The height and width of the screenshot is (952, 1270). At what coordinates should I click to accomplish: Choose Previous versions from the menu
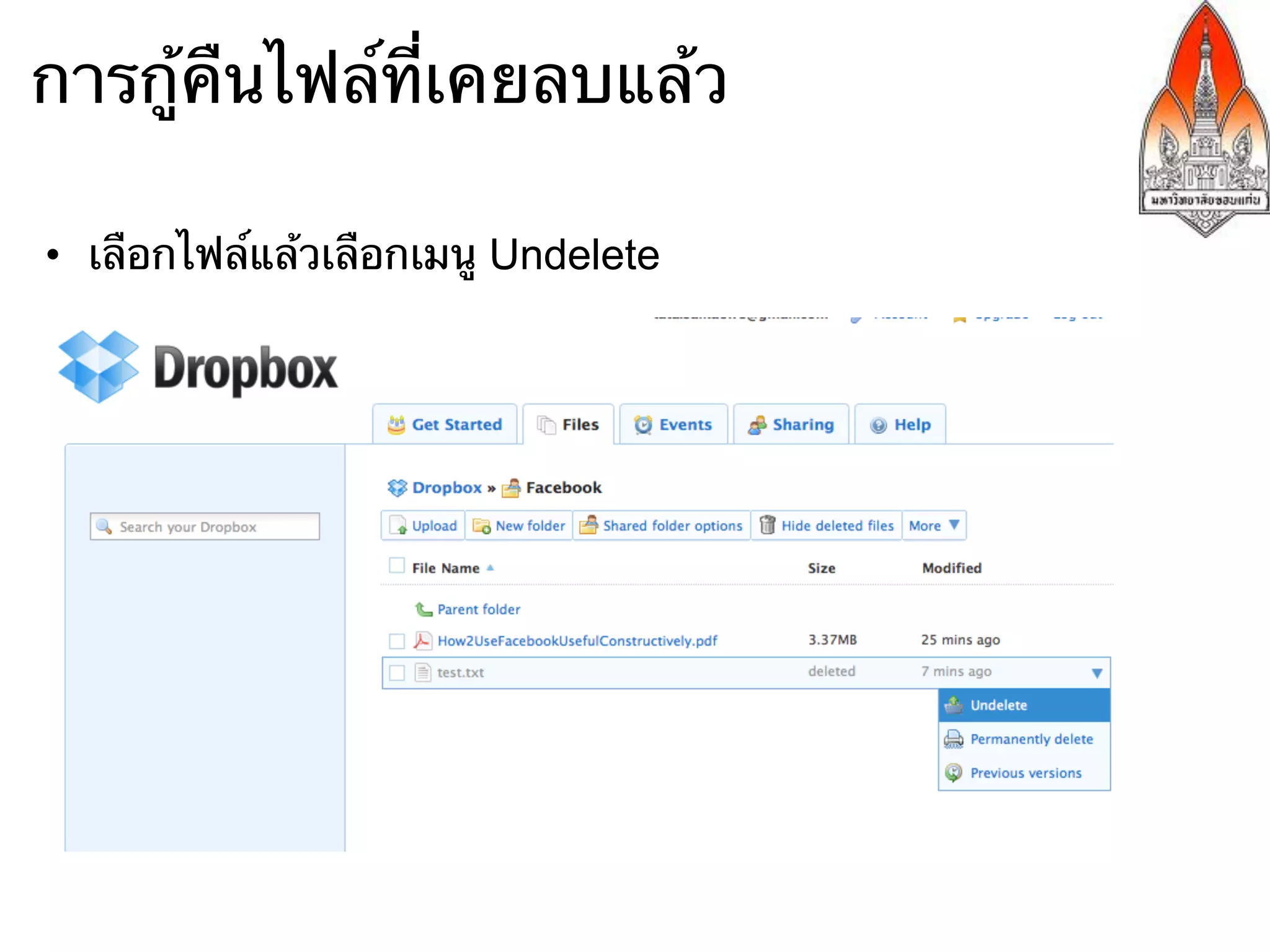click(x=1024, y=773)
